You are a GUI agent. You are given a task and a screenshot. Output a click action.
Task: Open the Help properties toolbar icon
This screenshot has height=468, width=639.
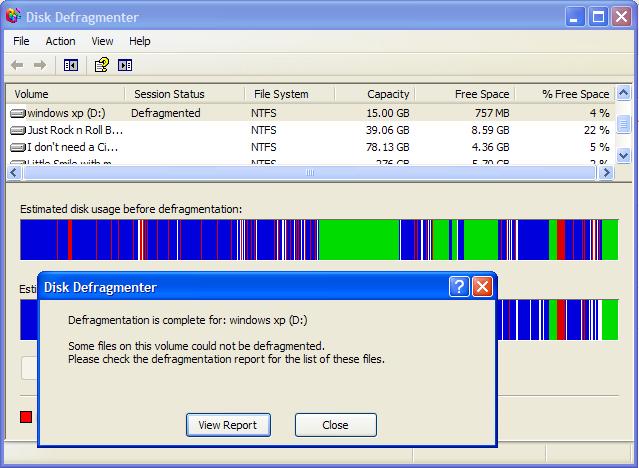(x=102, y=65)
